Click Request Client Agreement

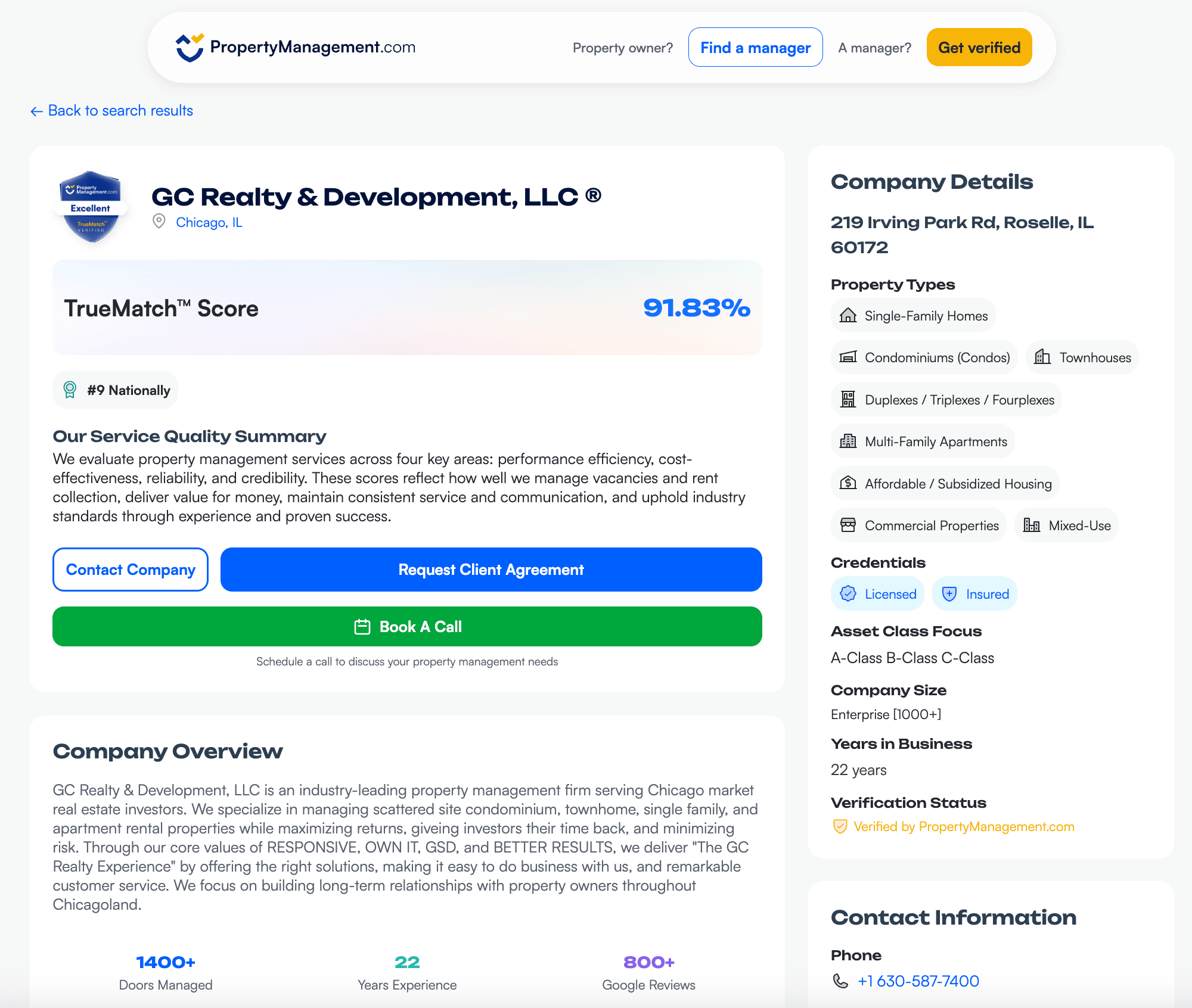pos(491,570)
